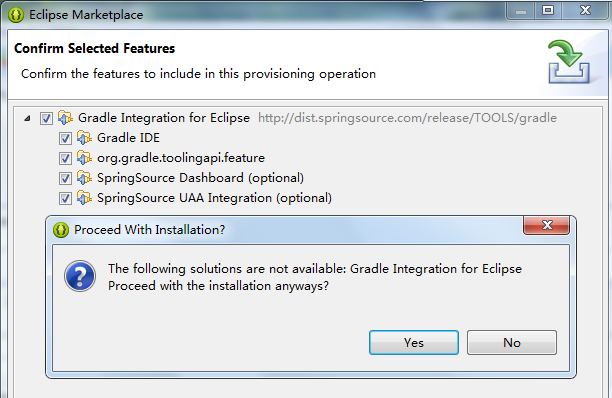Click the Eclipse Marketplace title bar icon
Viewport: 612px width, 398px height.
click(16, 15)
